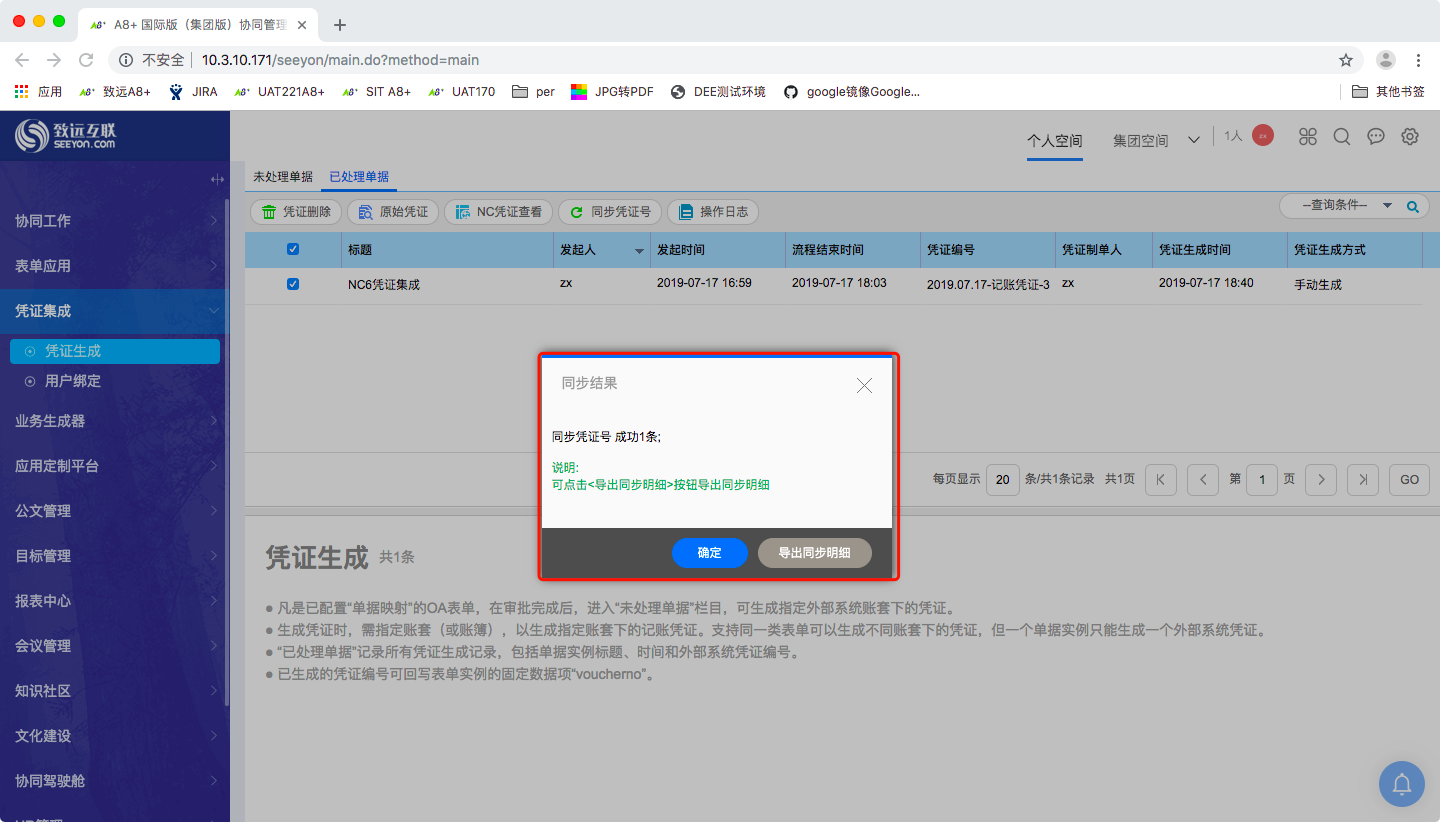This screenshot has height=822, width=1440.
Task: Click the search magnifier icon in header
Action: 1342,137
